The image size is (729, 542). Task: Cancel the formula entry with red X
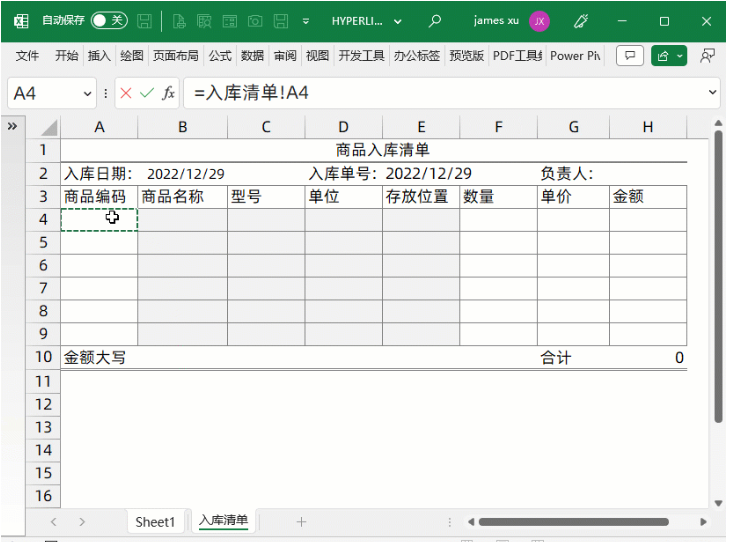coord(126,93)
